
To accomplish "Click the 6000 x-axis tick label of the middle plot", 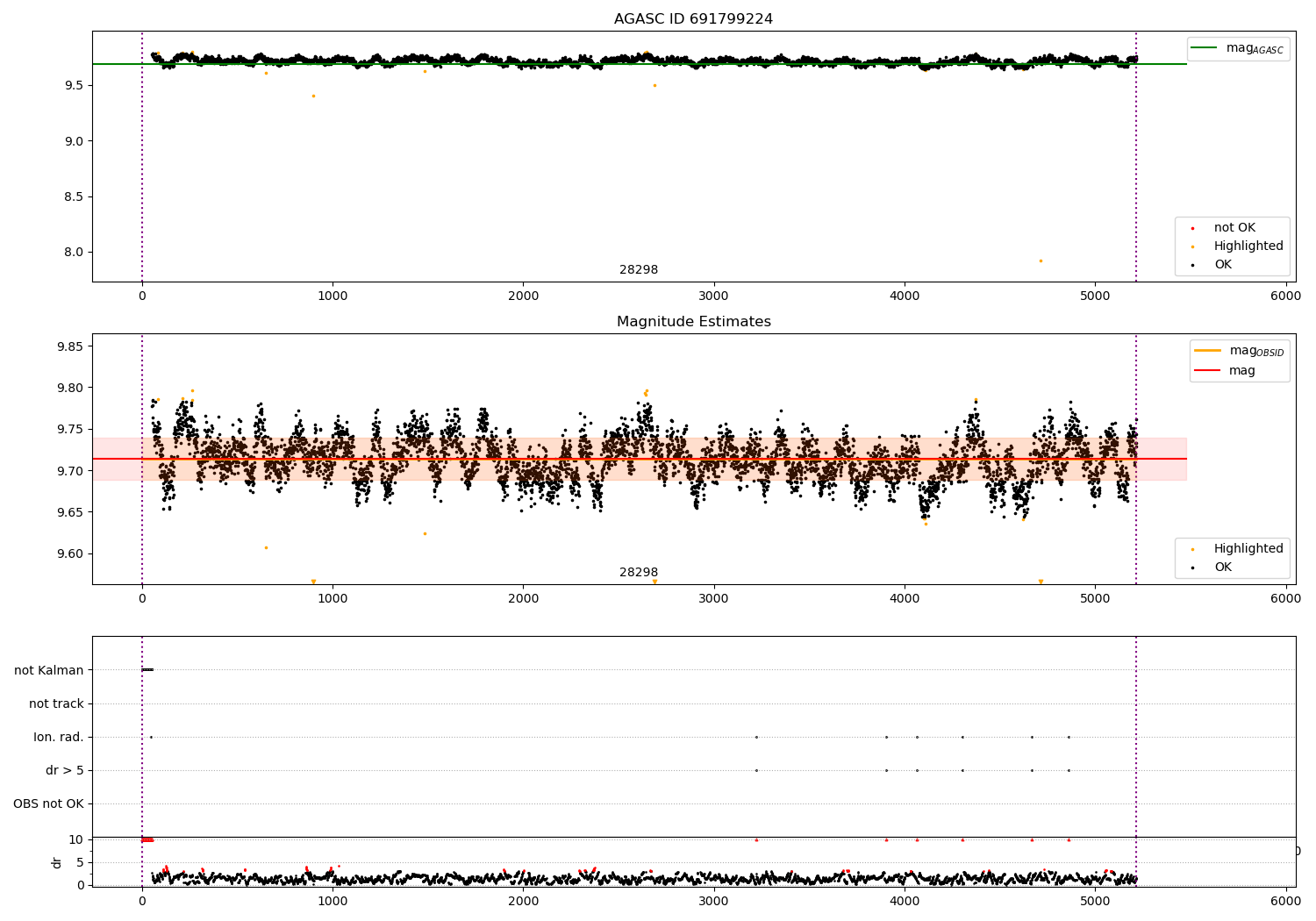I will tap(1285, 599).
